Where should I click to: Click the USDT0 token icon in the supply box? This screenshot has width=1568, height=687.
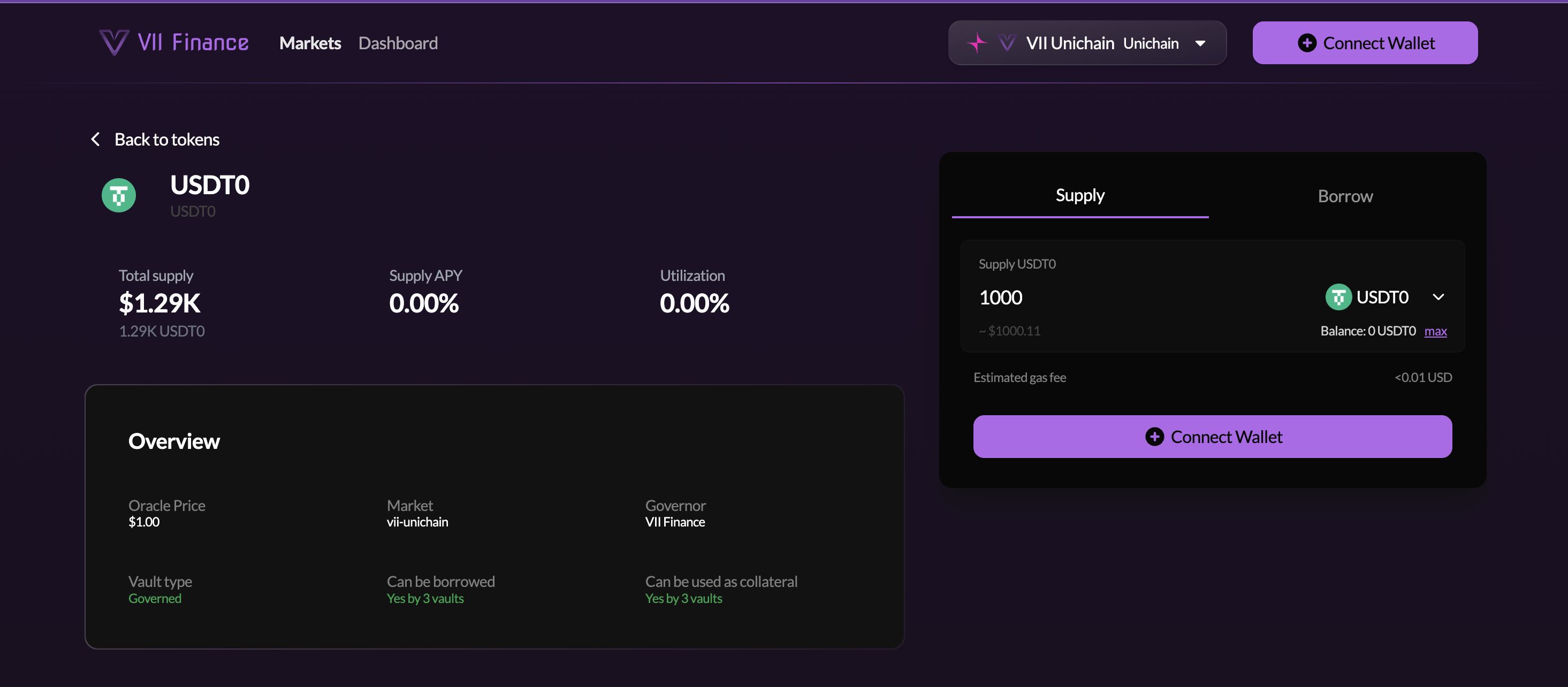click(1338, 297)
